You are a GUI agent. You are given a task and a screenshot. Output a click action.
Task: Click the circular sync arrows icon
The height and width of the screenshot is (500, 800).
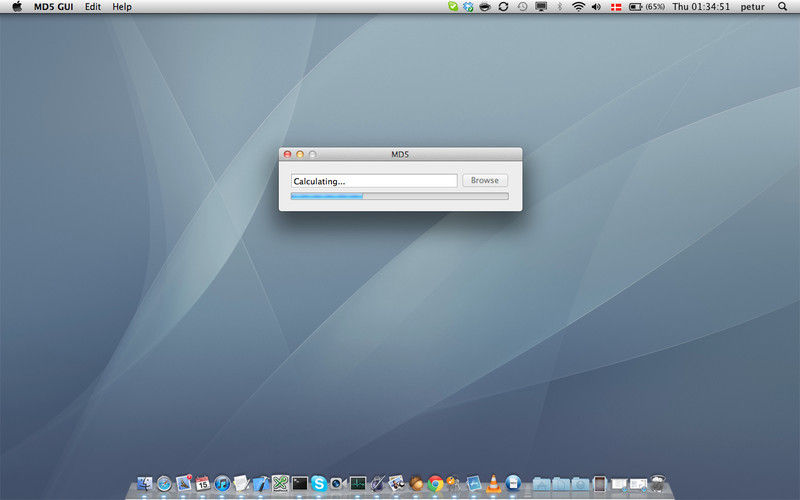click(x=504, y=7)
